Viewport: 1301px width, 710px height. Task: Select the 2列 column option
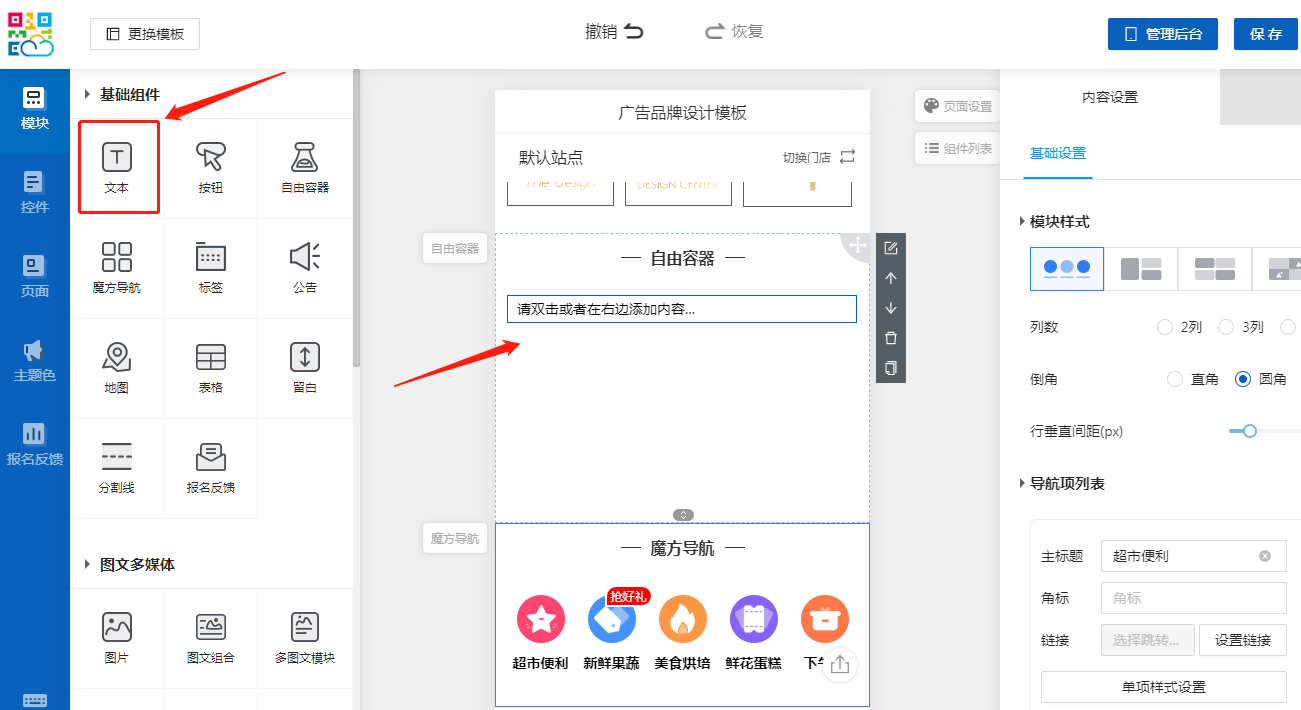1164,327
